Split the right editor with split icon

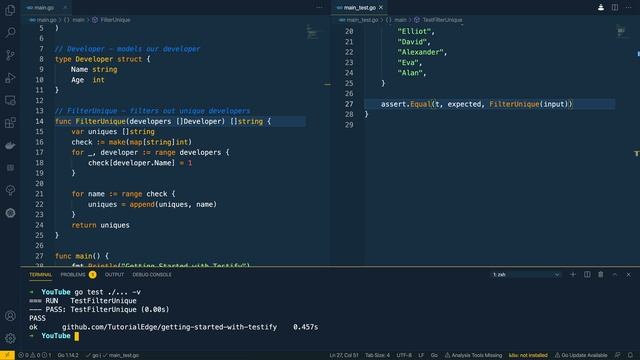(x=615, y=7)
